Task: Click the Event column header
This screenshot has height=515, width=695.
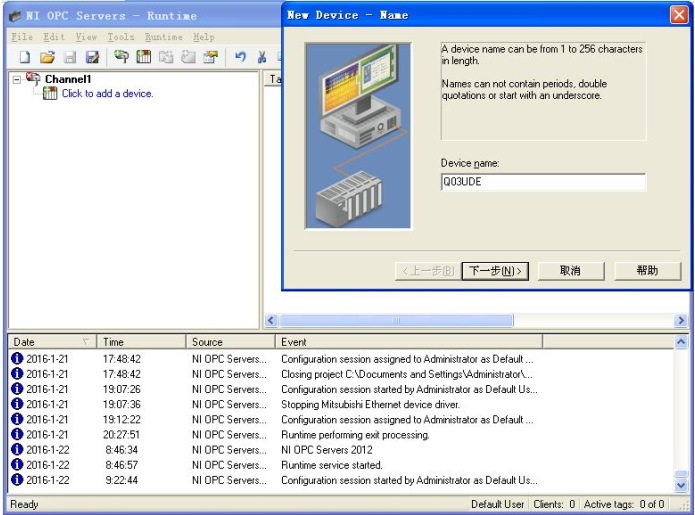Action: click(x=409, y=342)
